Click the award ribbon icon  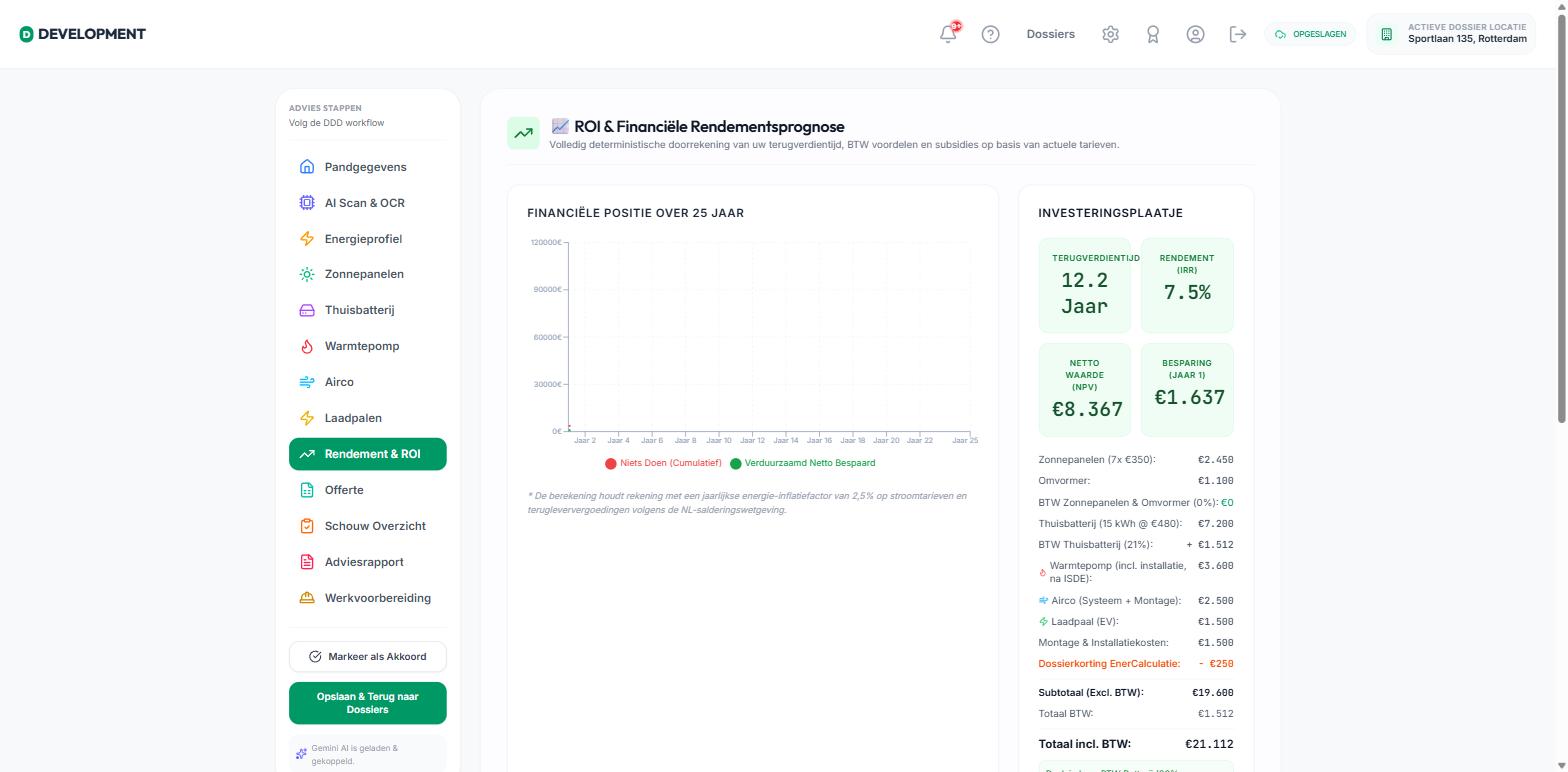[x=1153, y=34]
